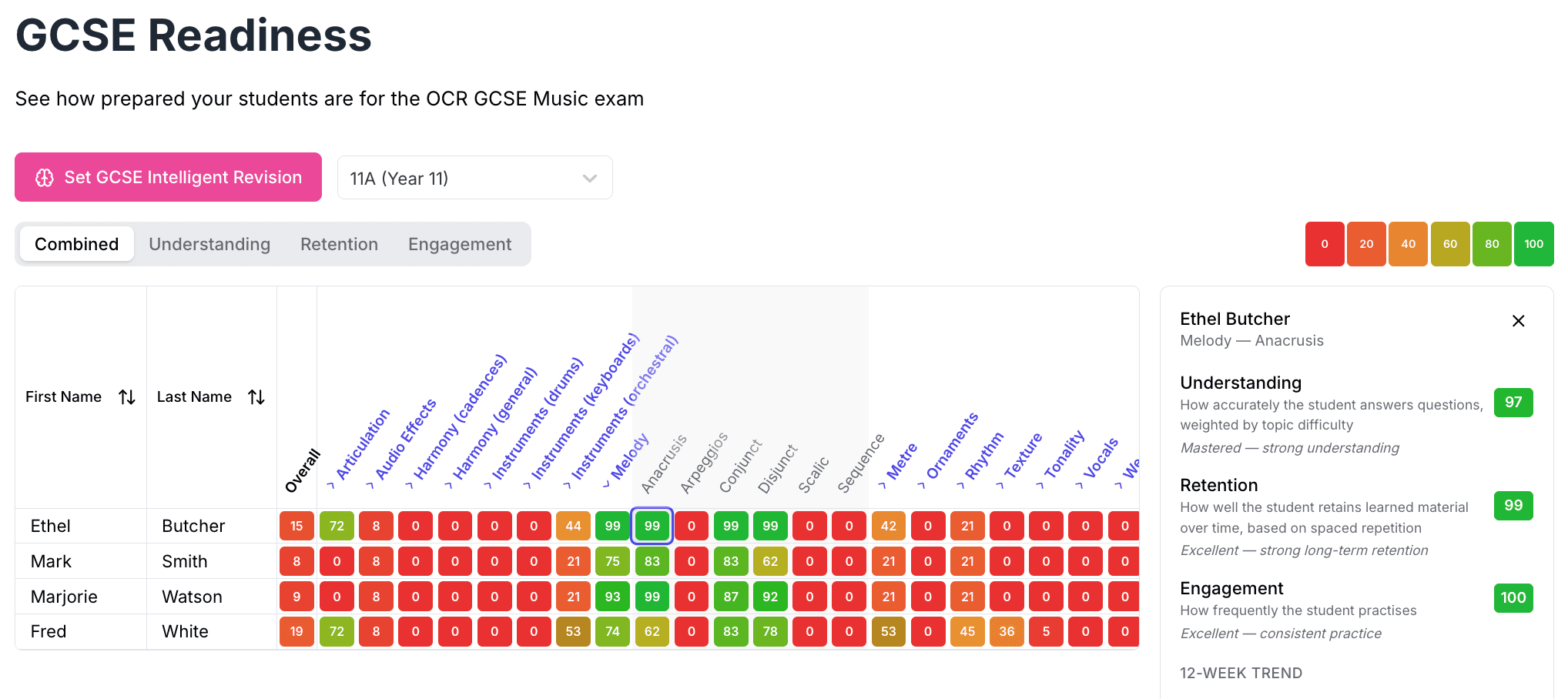Click the sort icon beside Last Name
The height and width of the screenshot is (699, 1568).
point(256,396)
